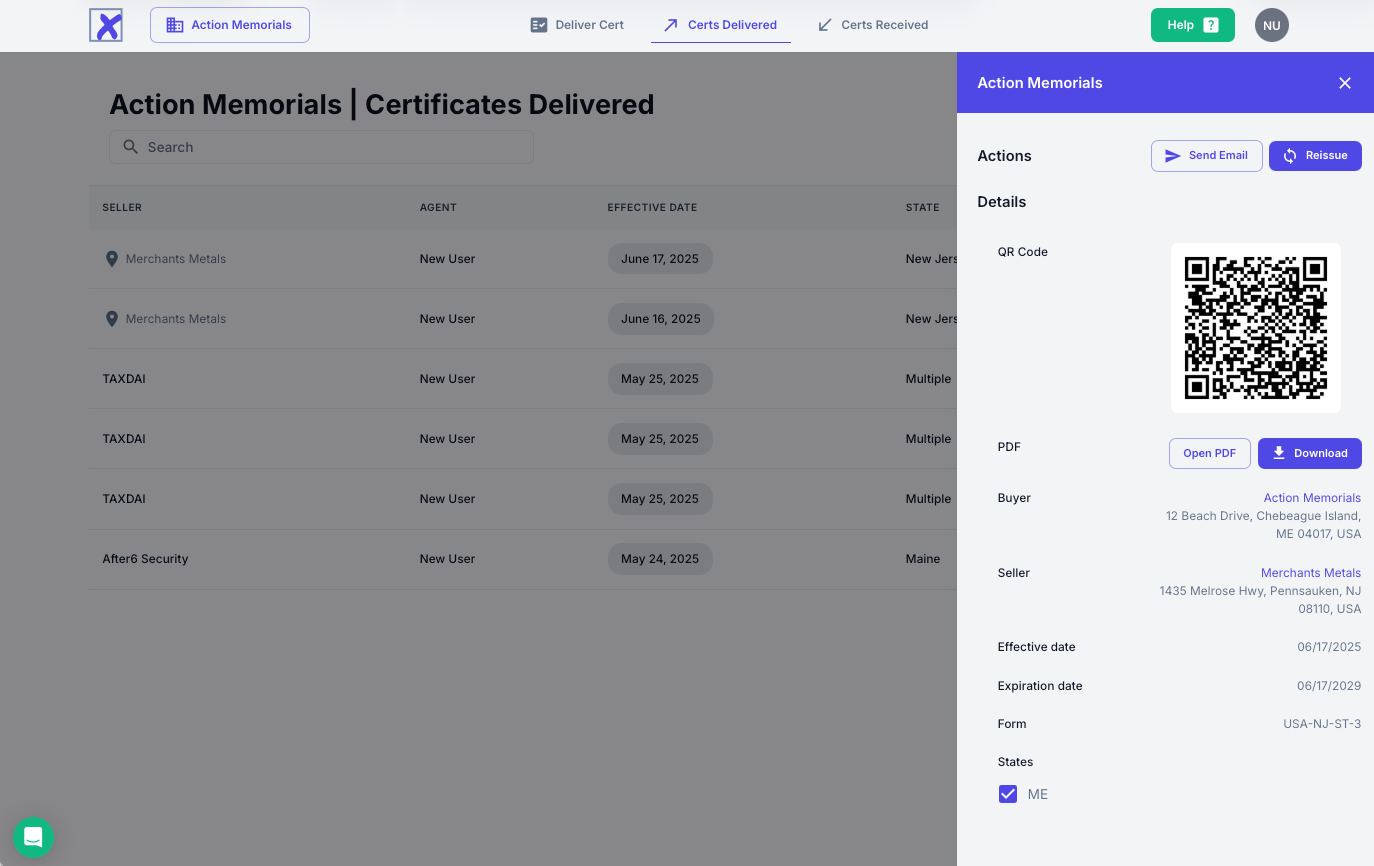This screenshot has height=866, width=1374.
Task: Click the NU user avatar
Action: [x=1271, y=25]
